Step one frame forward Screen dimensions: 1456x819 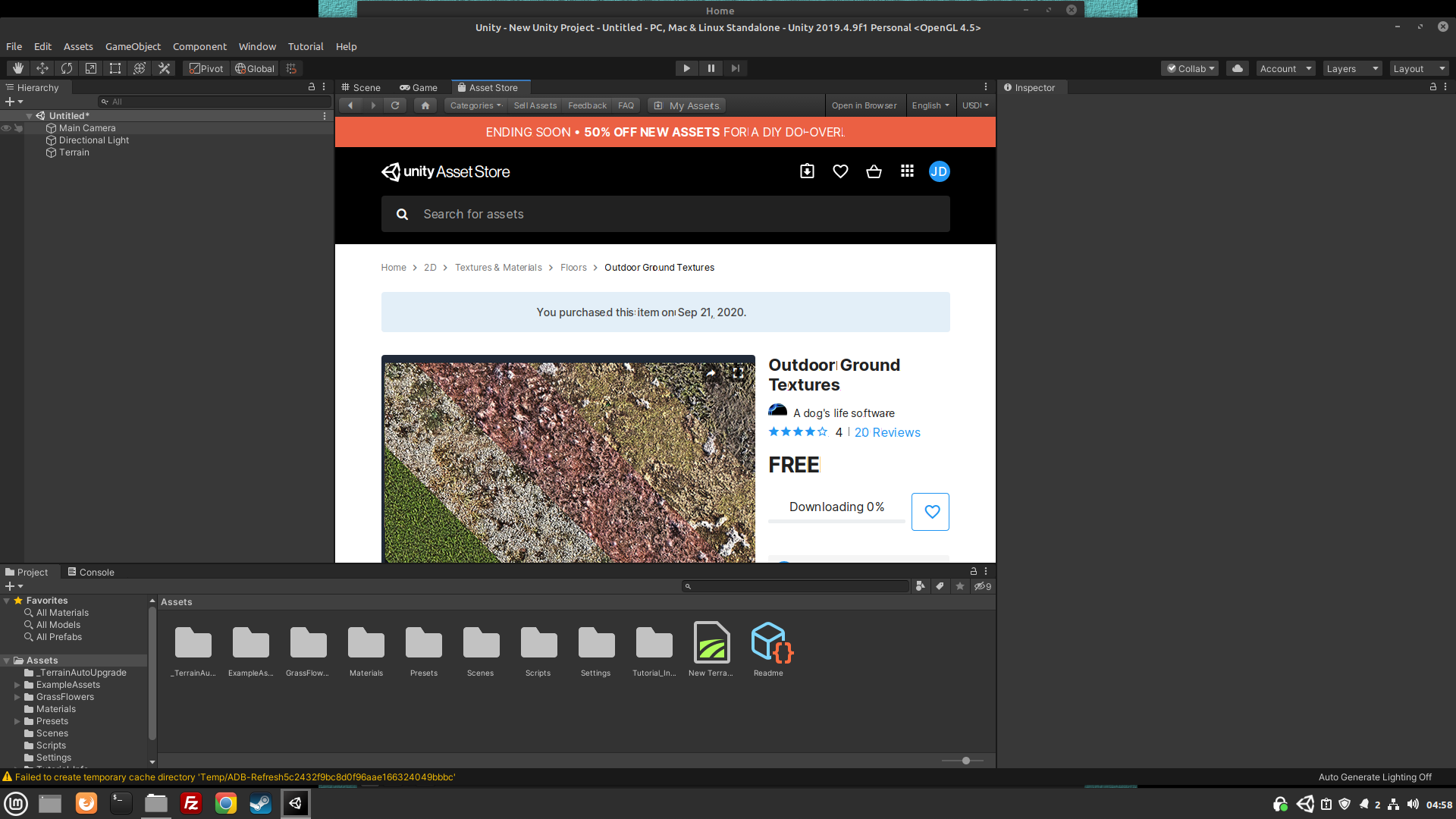pos(735,68)
